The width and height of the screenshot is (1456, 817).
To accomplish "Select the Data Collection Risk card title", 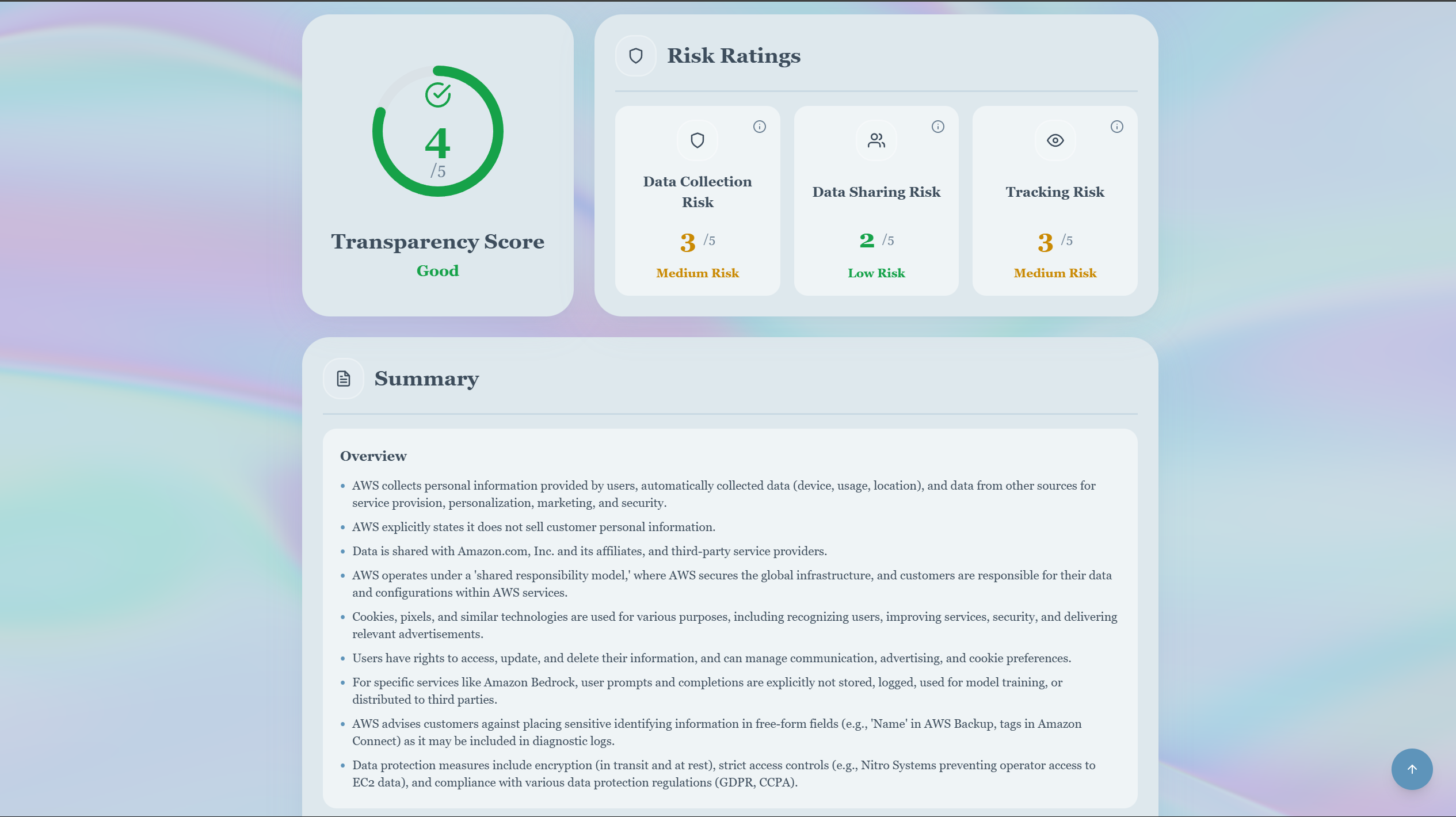I will tap(697, 192).
